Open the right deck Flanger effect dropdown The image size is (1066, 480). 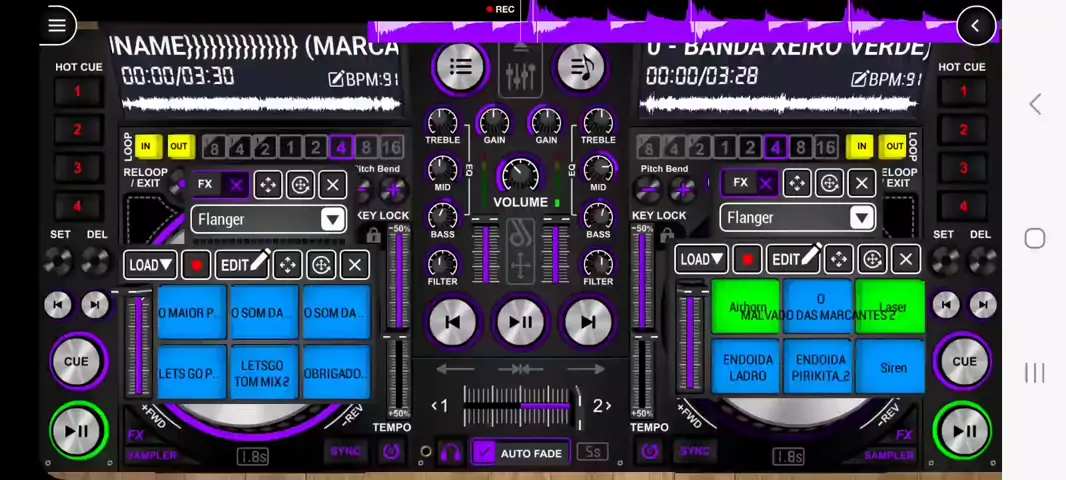[x=861, y=218]
